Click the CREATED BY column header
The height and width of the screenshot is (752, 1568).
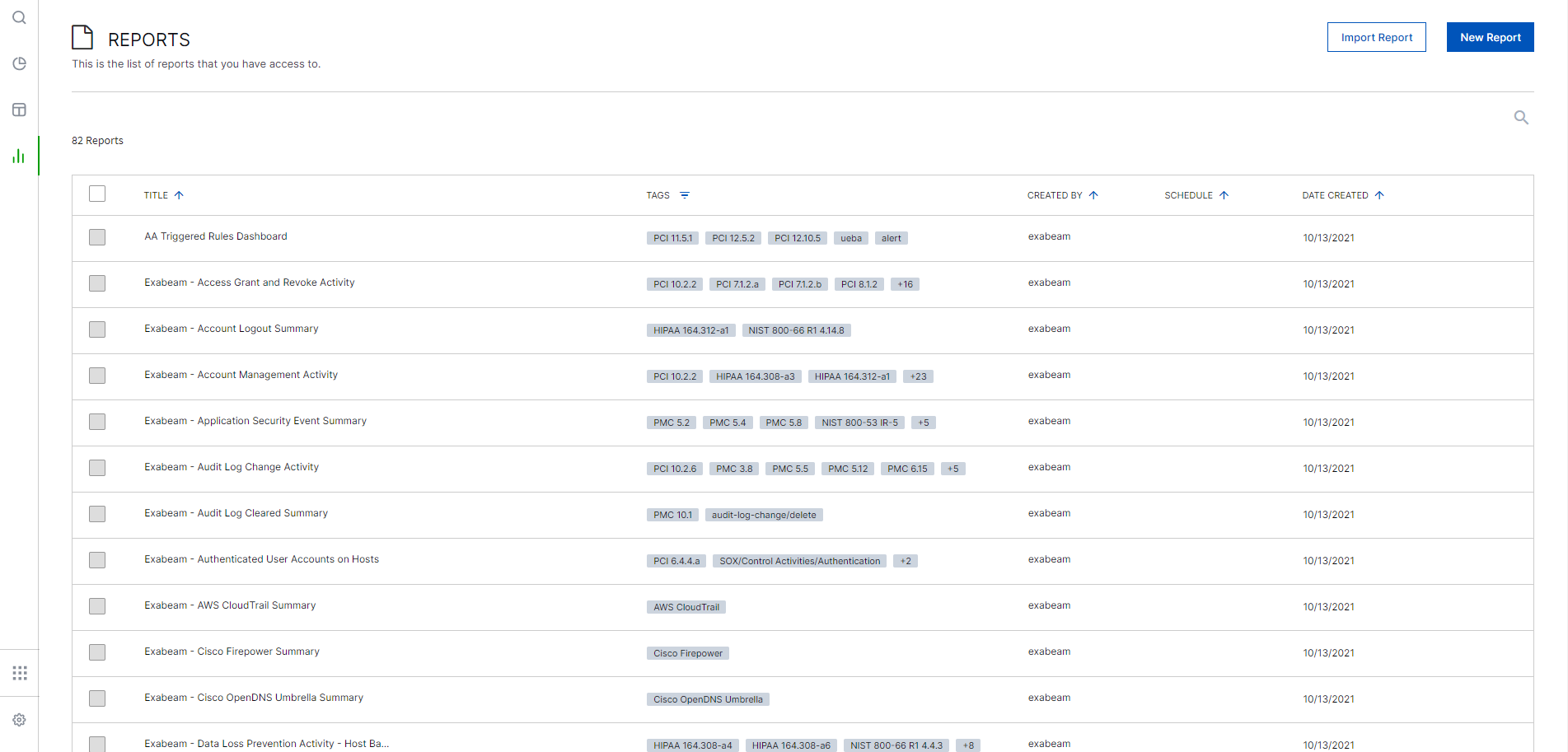[x=1055, y=195]
